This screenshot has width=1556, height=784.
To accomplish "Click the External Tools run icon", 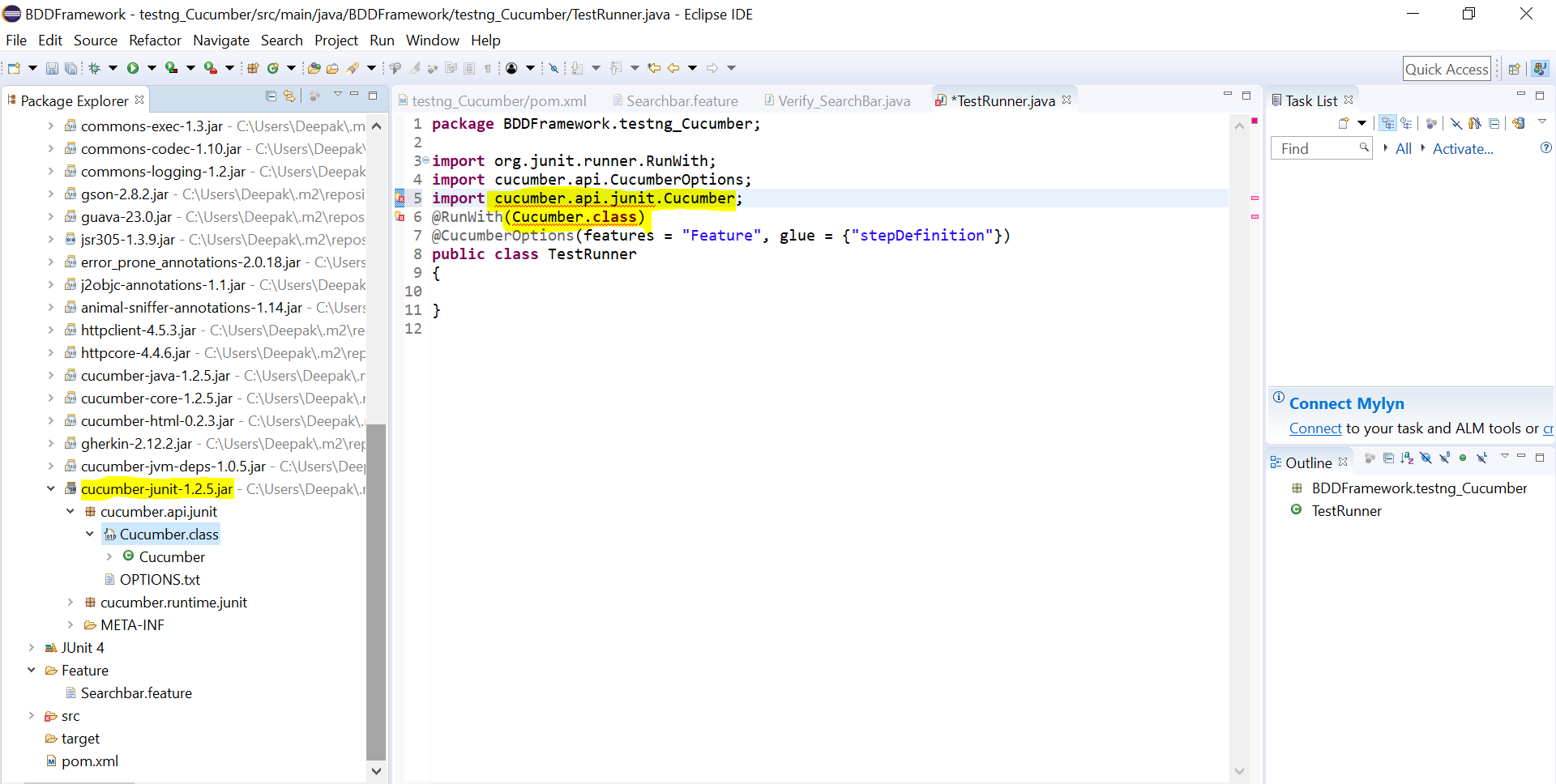I will pos(210,68).
